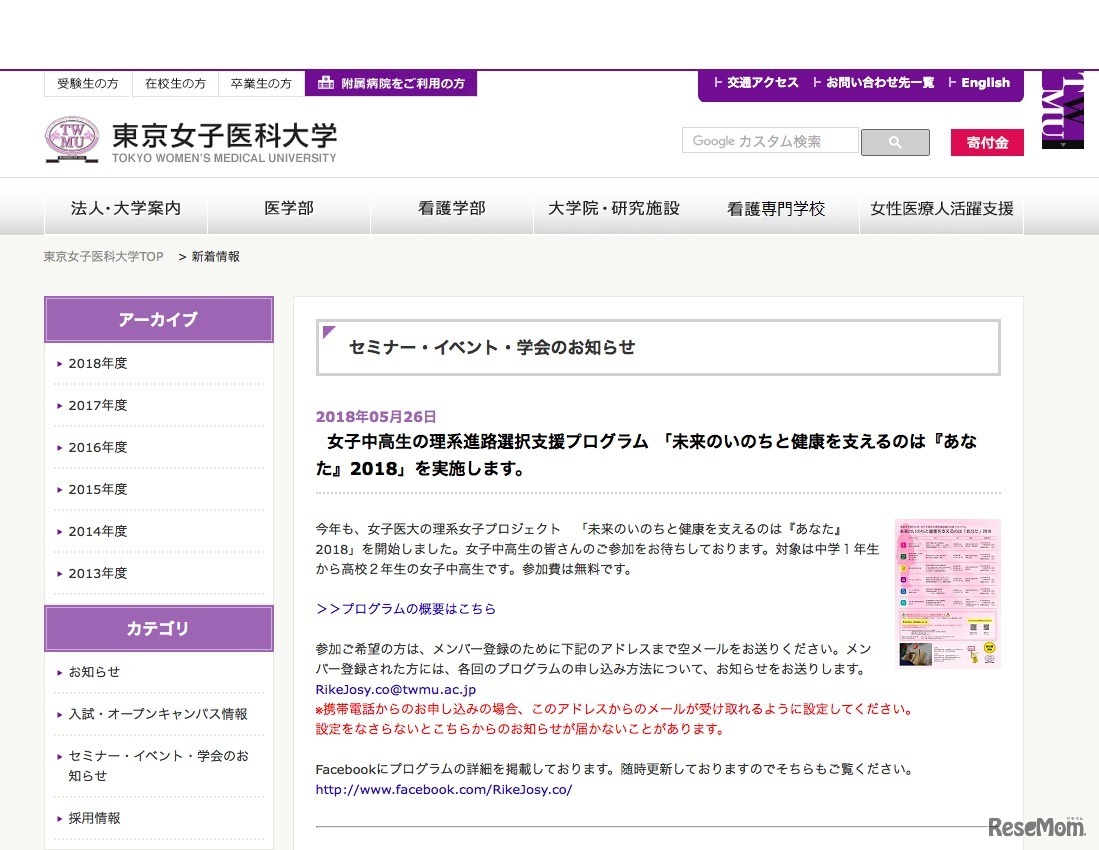Click the magnifying glass search icon
The image size is (1099, 850).
[x=894, y=142]
